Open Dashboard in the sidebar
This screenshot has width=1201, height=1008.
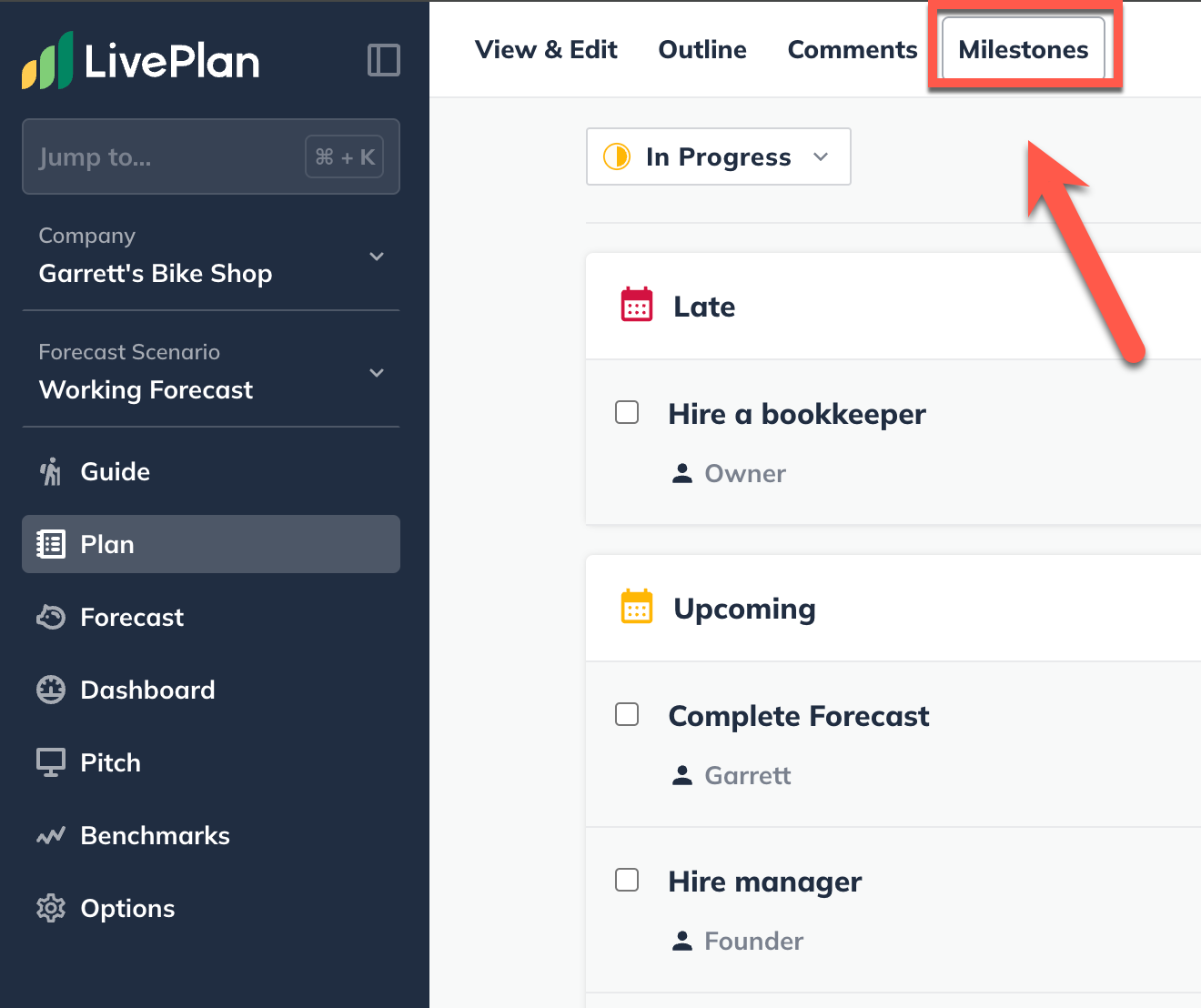[x=211, y=690]
